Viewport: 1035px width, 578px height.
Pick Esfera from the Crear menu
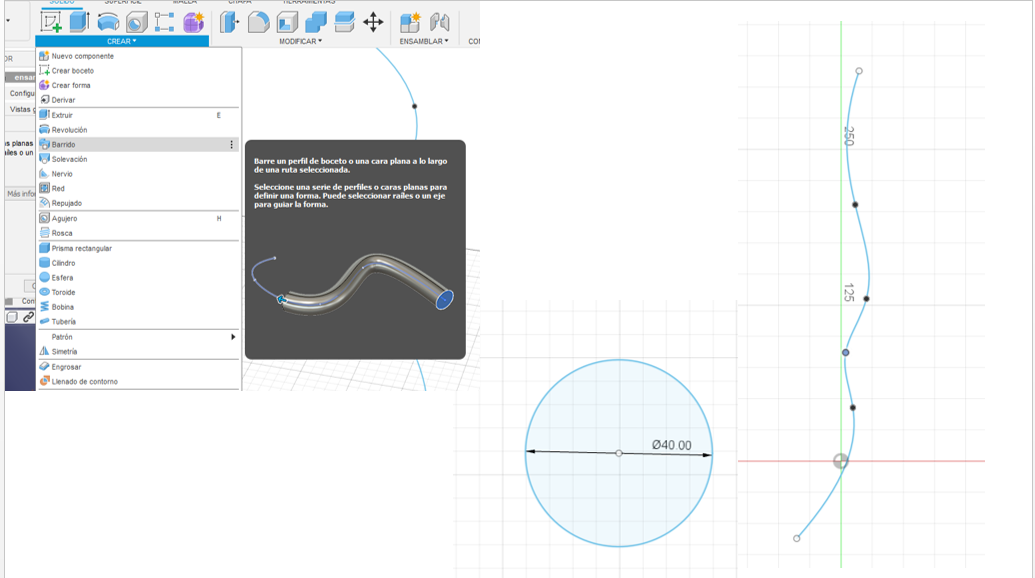(139, 278)
